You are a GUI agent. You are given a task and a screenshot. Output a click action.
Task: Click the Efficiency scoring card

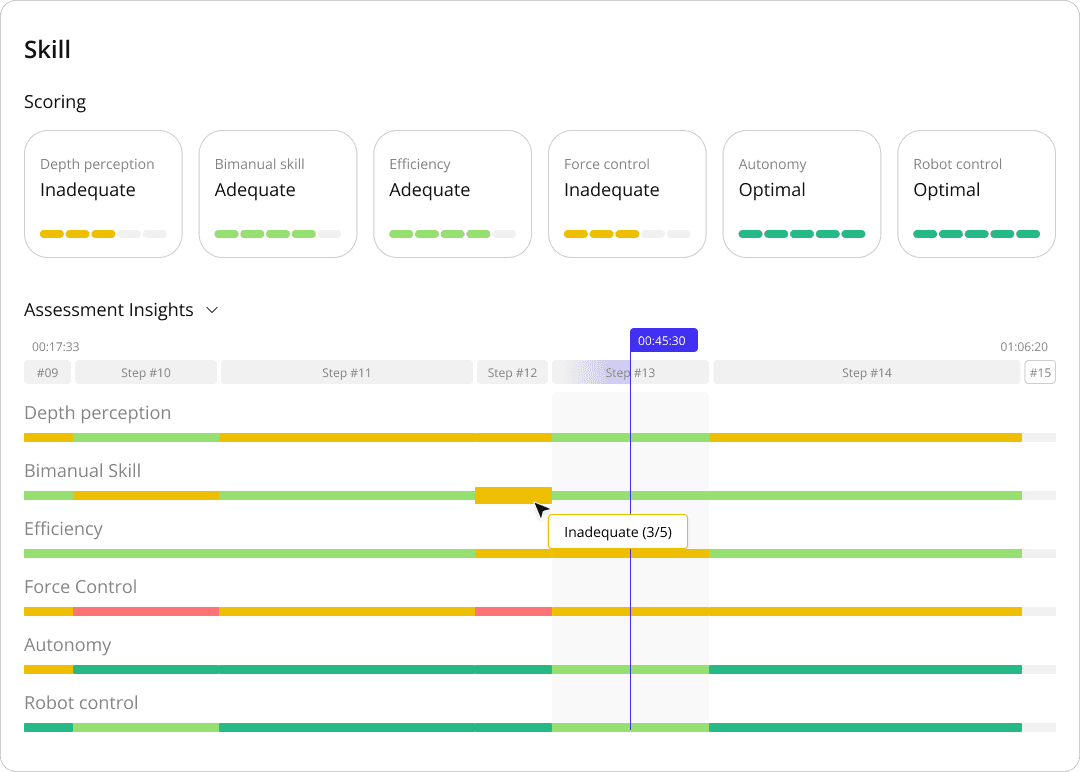tap(452, 193)
